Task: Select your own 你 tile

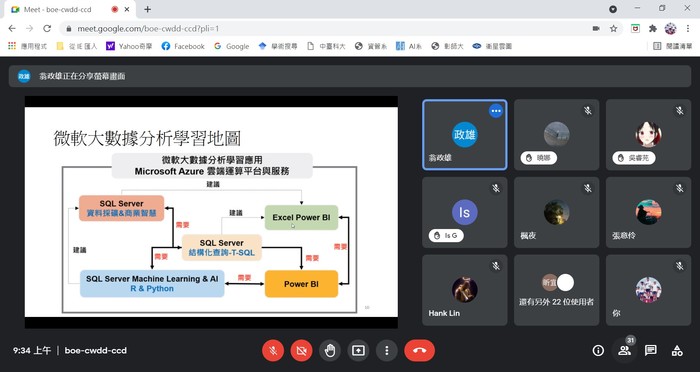Action: [649, 290]
